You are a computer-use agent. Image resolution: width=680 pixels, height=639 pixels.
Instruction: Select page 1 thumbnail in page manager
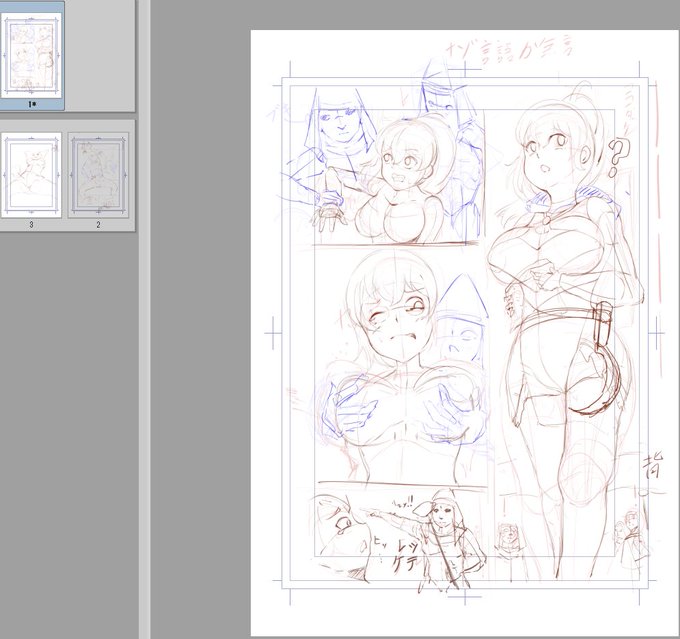tap(31, 55)
